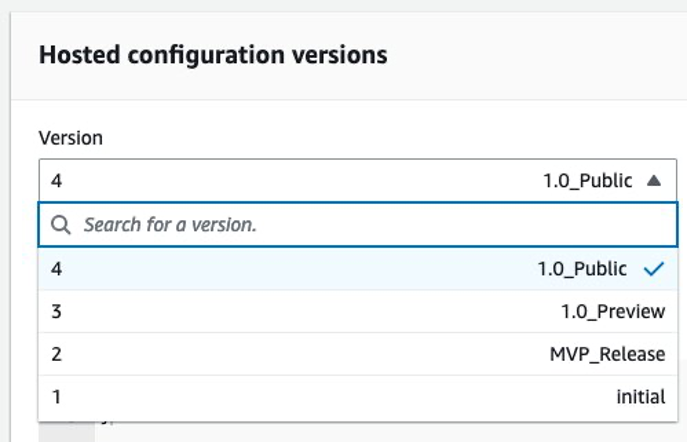Click the empty middle of the MVP_Release row
This screenshot has width=687, height=443.
pos(300,354)
